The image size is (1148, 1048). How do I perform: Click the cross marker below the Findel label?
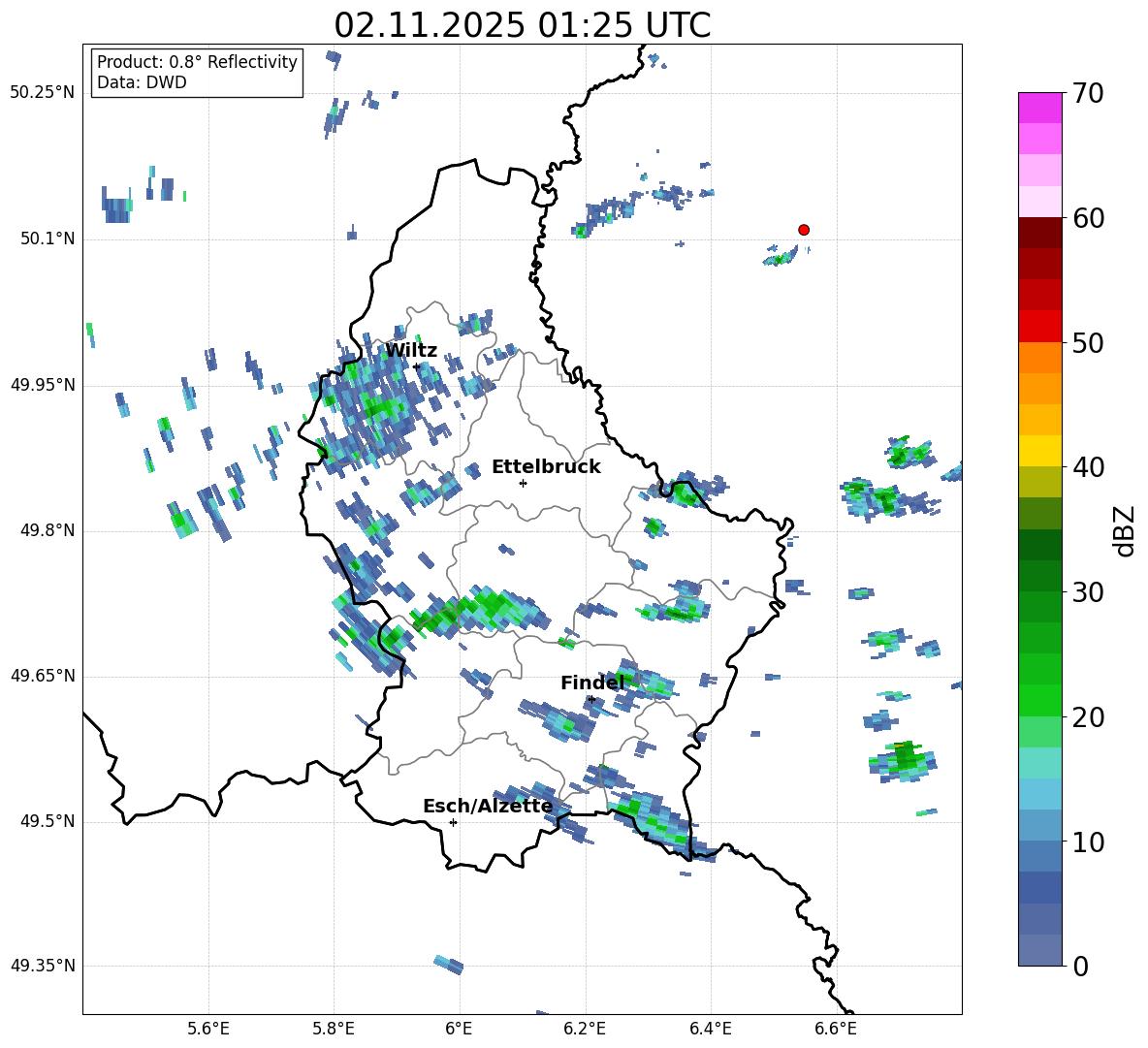pos(591,699)
